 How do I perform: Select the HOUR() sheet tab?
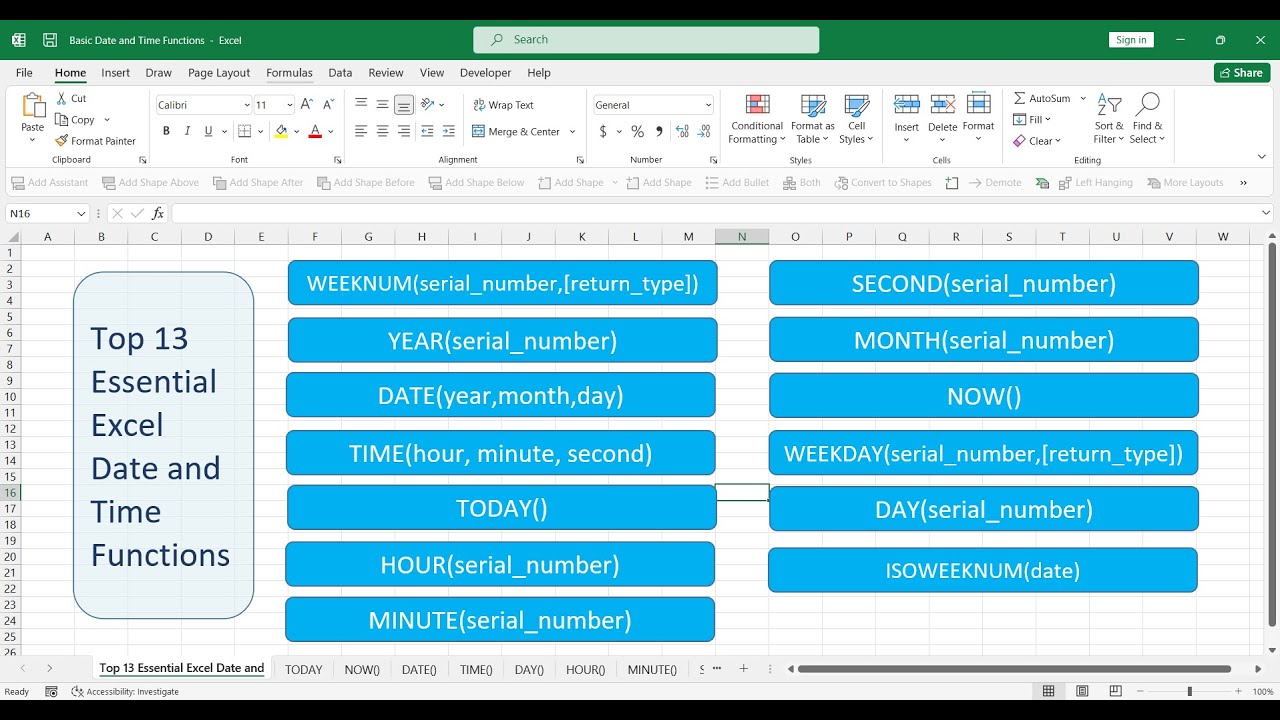586,669
